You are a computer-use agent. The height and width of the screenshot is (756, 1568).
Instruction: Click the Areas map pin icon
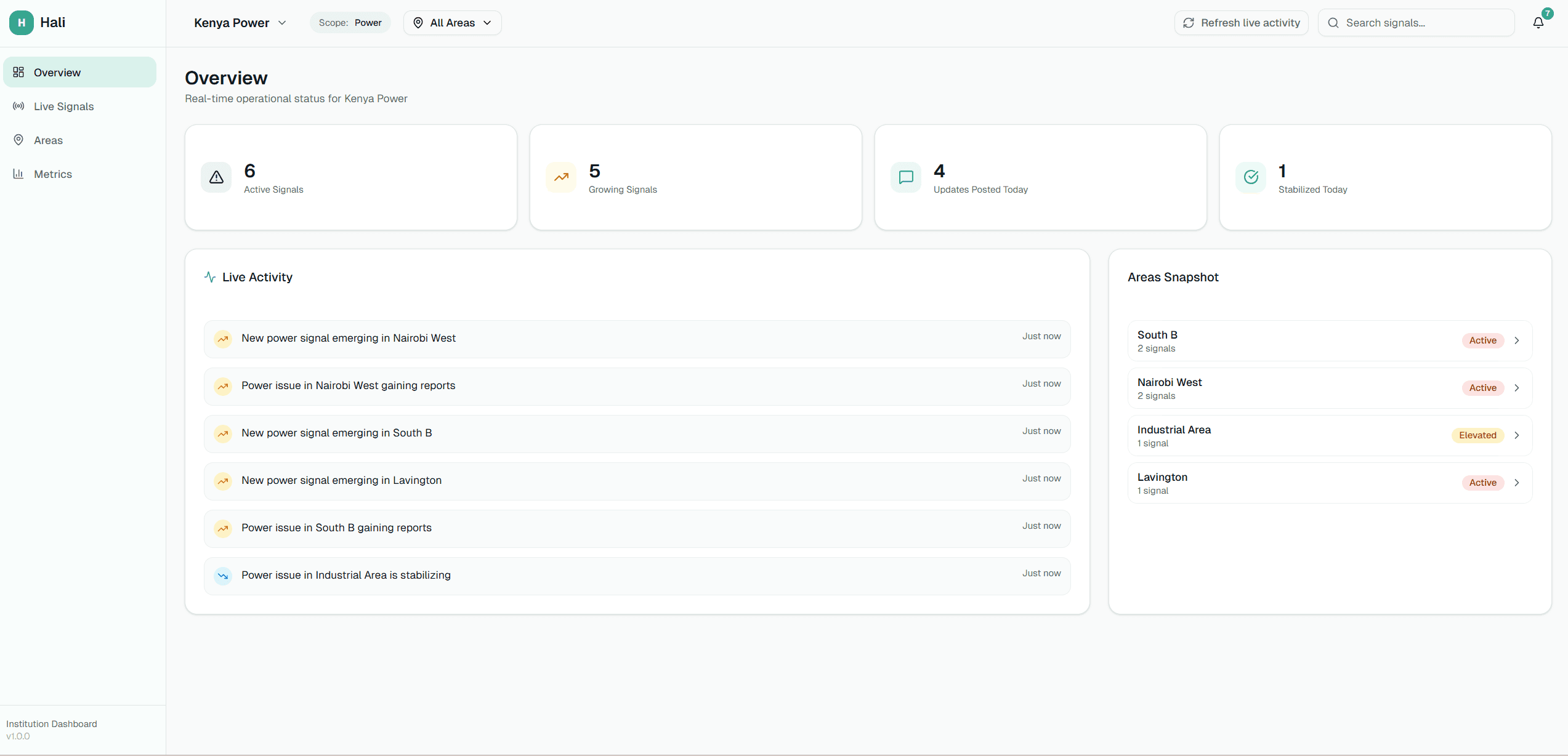coord(18,140)
